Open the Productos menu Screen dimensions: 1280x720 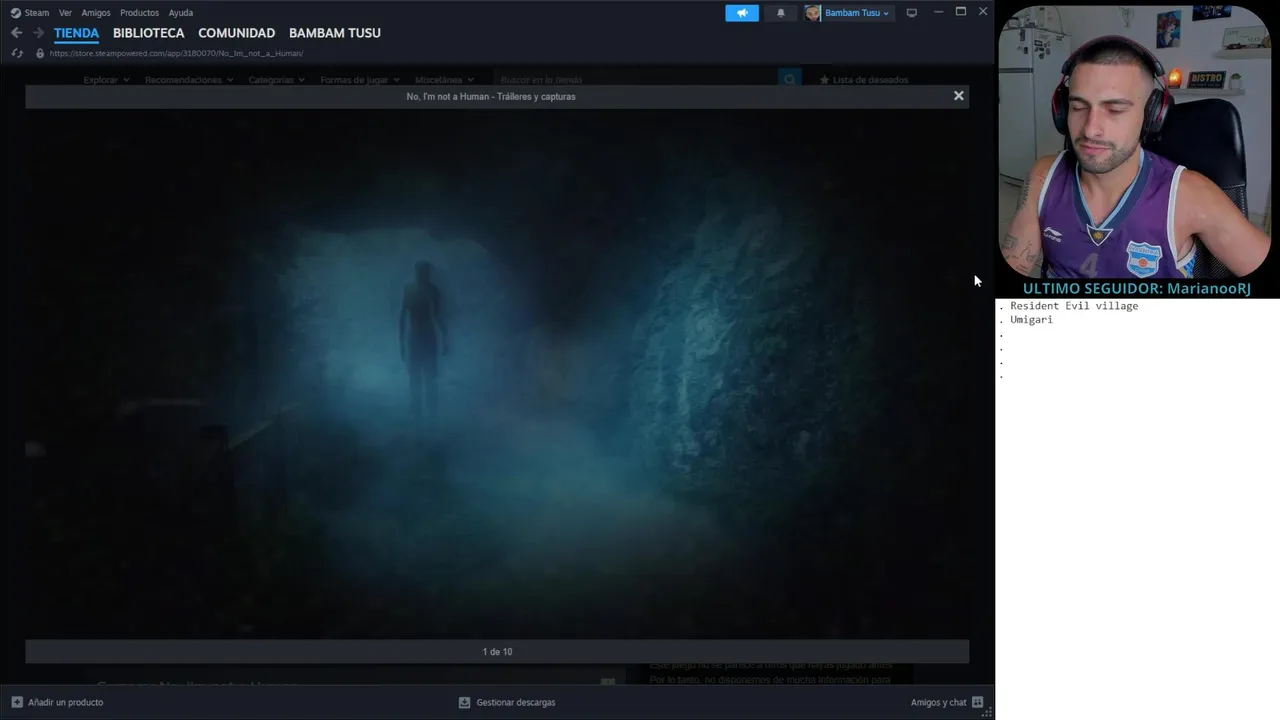(139, 13)
